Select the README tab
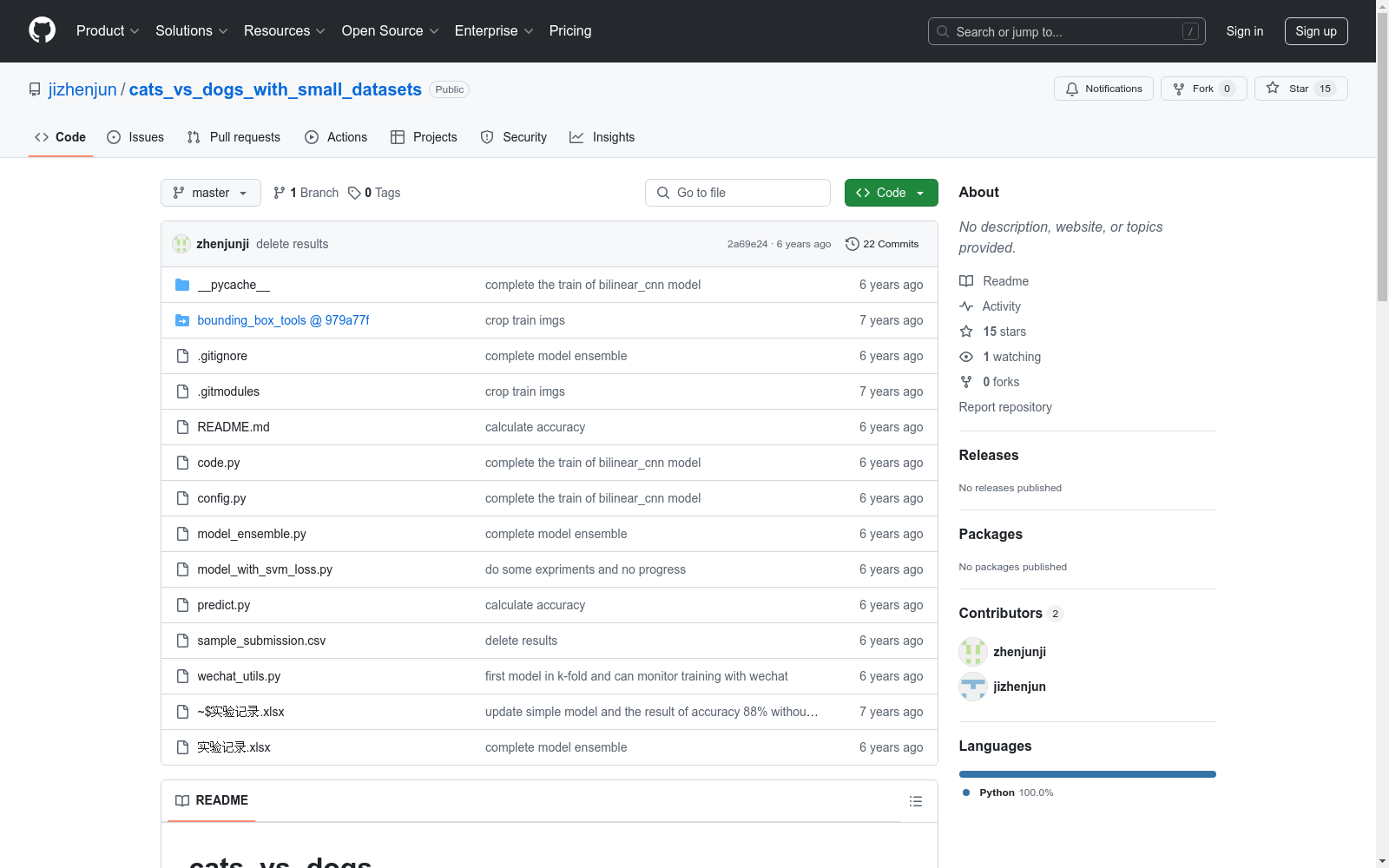 click(x=212, y=800)
